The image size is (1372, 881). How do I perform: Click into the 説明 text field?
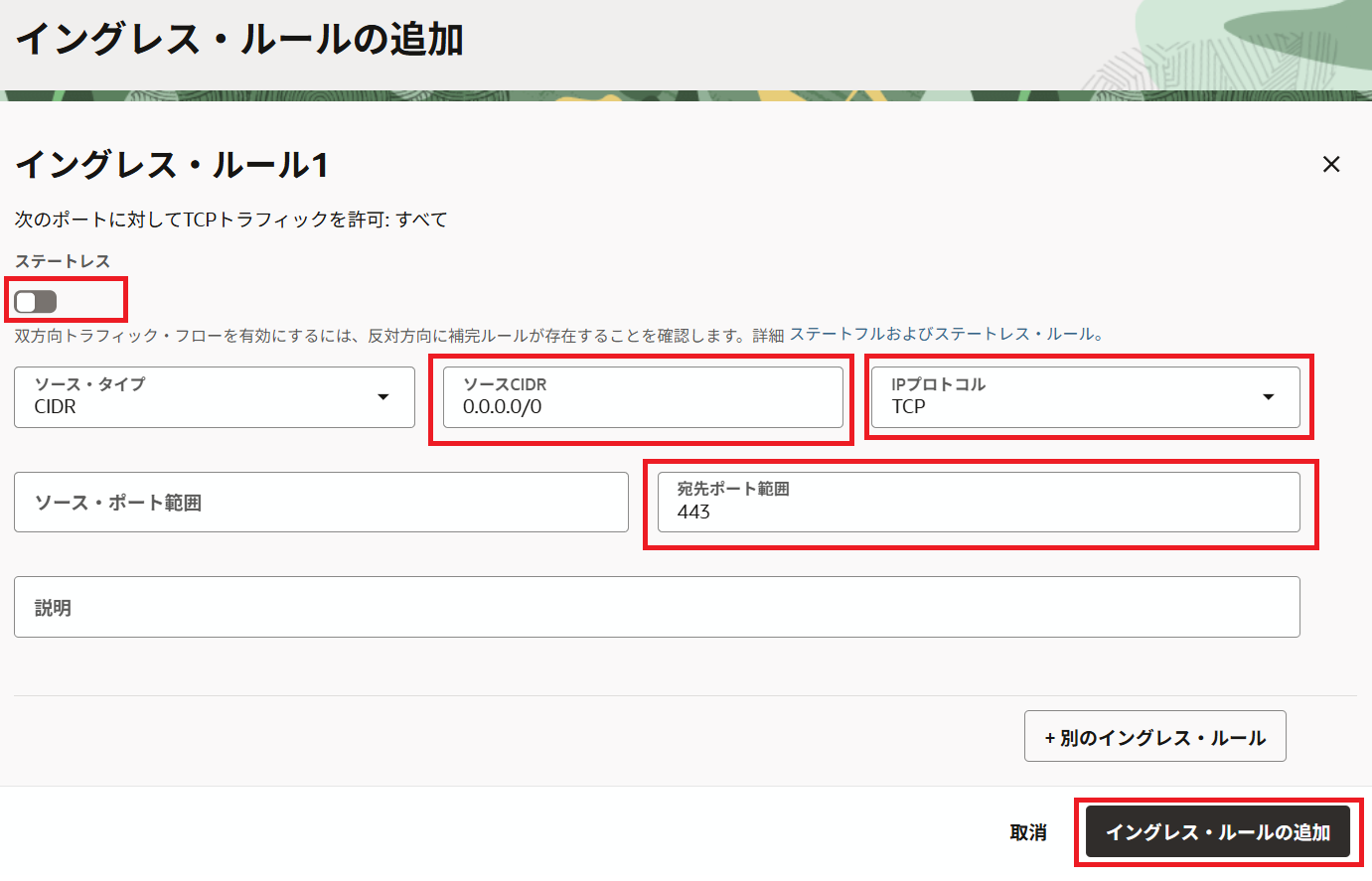tap(656, 607)
